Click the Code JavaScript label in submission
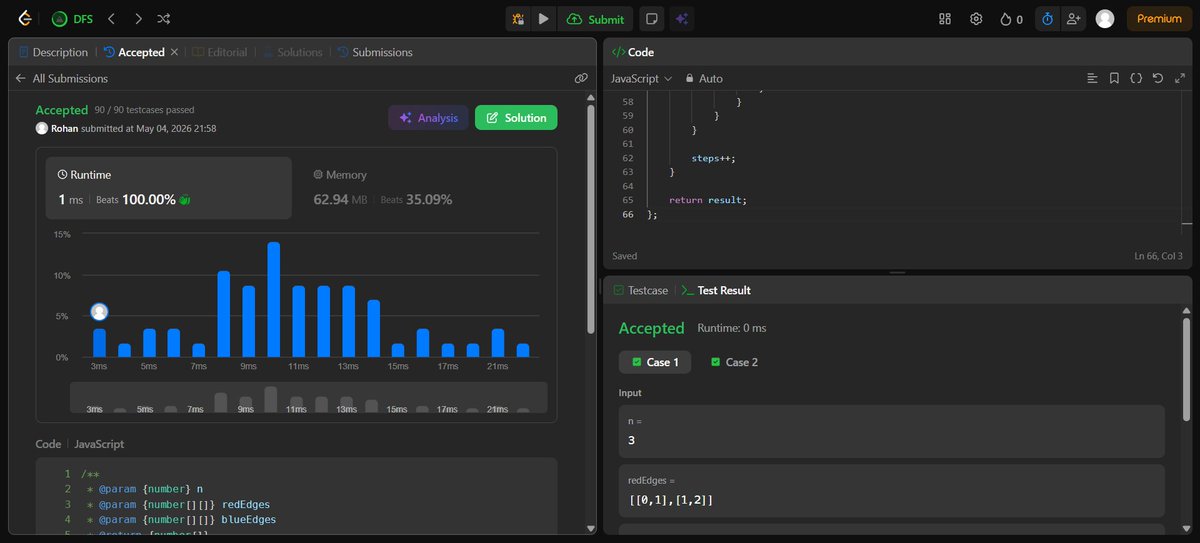The image size is (1200, 543). [80, 444]
